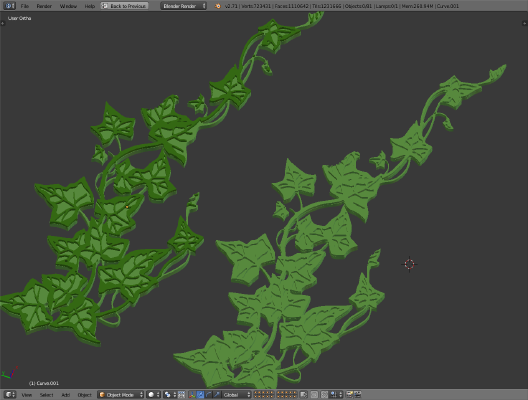Click the Blender logo icon in info bar

pyautogui.click(x=218, y=6)
